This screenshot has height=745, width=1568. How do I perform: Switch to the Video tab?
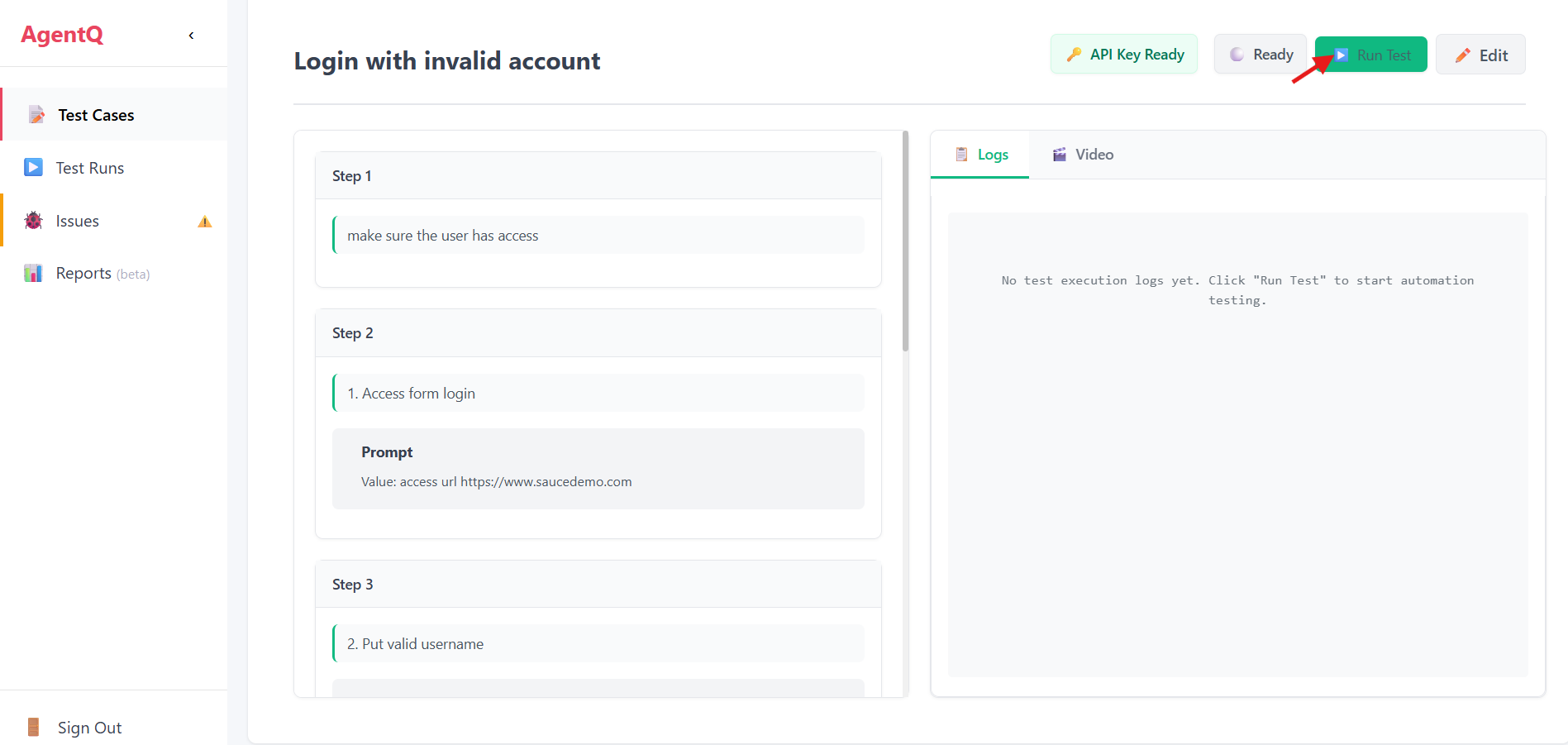(1083, 155)
